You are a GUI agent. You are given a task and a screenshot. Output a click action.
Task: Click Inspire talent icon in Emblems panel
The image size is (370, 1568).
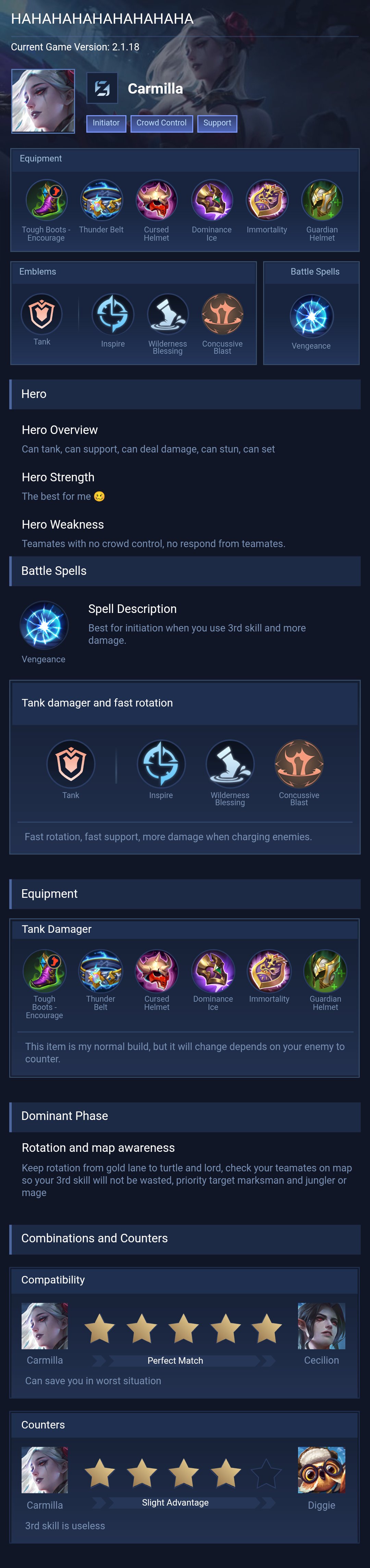113,314
